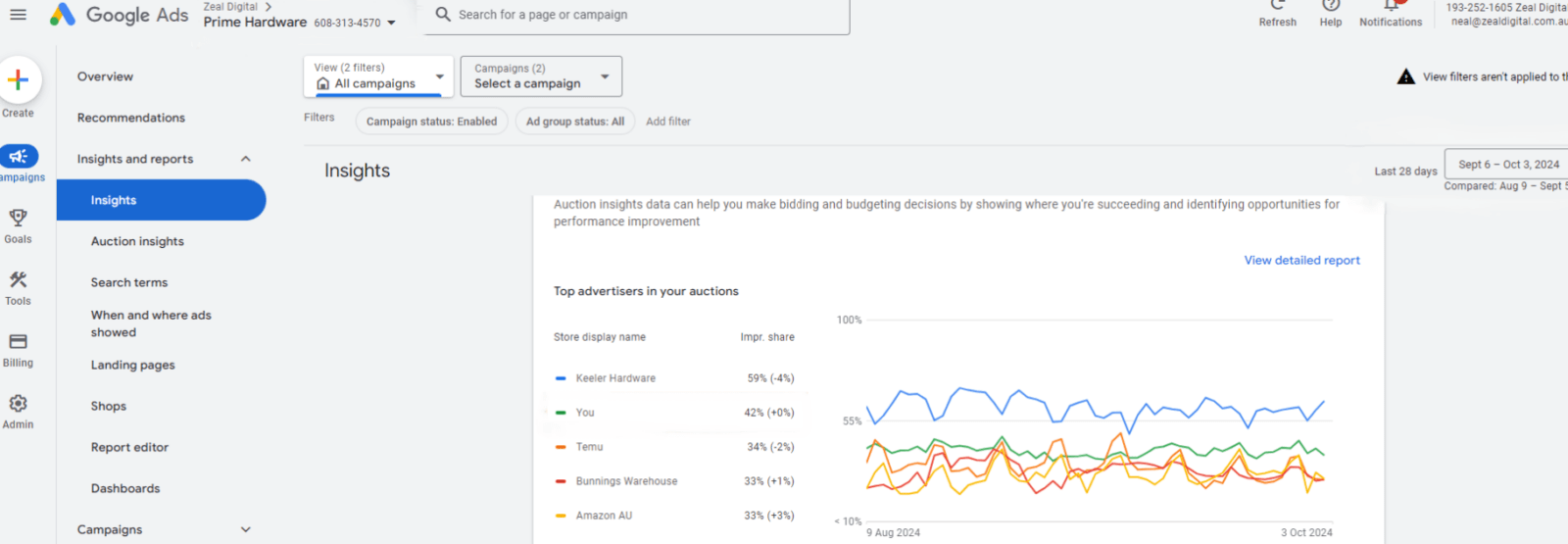
Task: Click the Bunnings Warehouse advertiser name
Action: 626,481
